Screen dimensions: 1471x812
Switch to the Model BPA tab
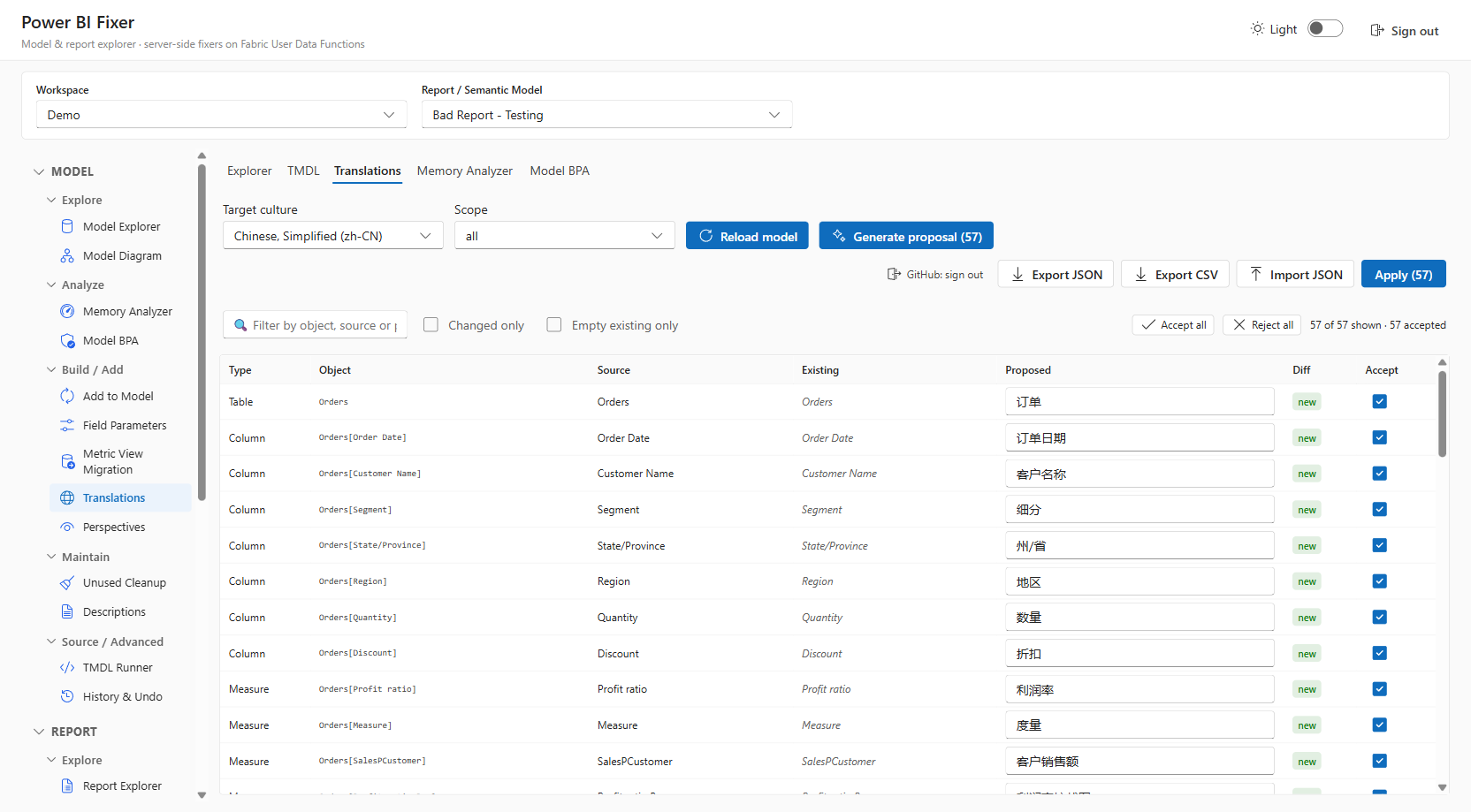[x=560, y=171]
